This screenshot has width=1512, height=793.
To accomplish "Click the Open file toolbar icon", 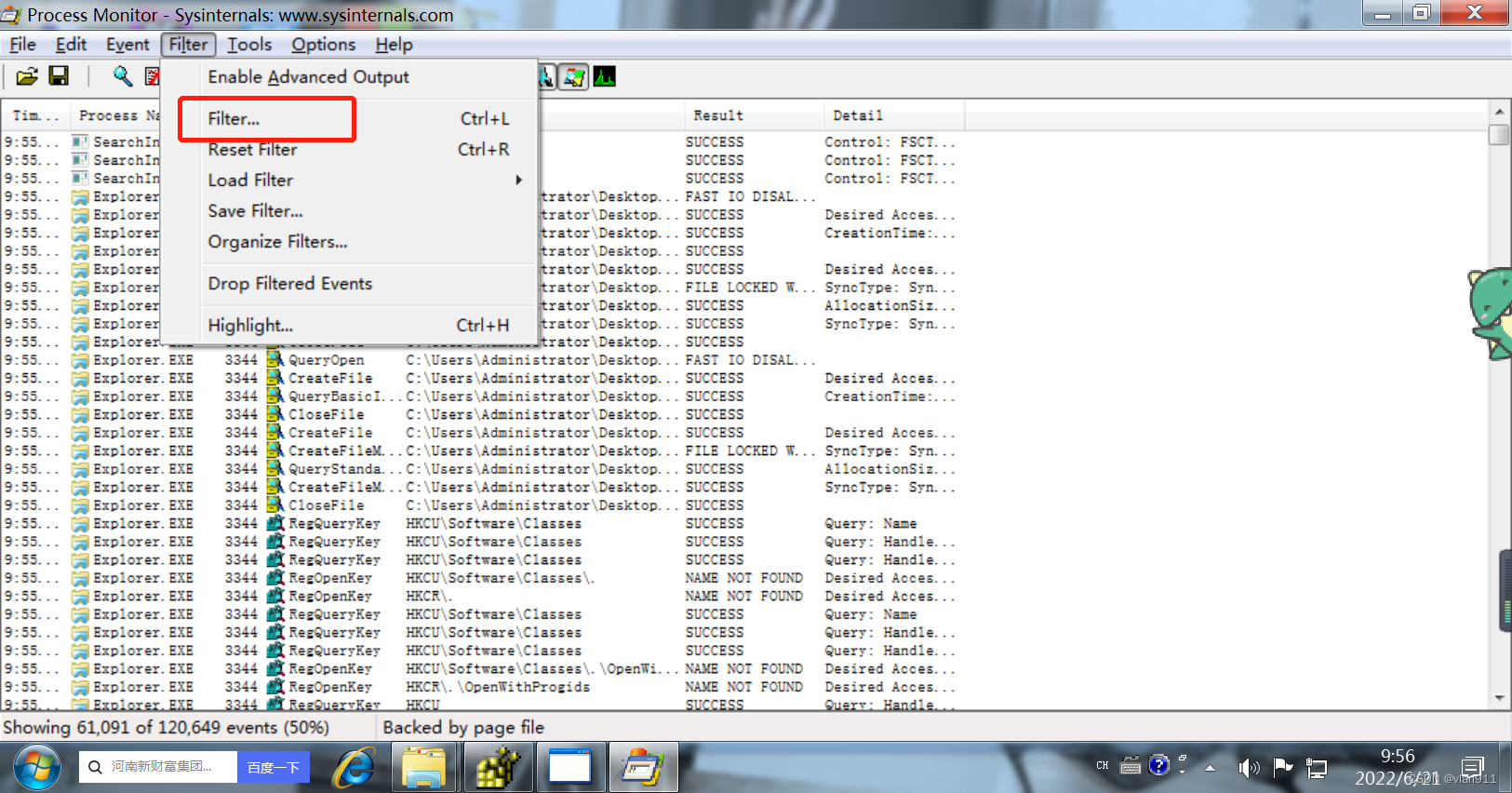I will (x=27, y=76).
